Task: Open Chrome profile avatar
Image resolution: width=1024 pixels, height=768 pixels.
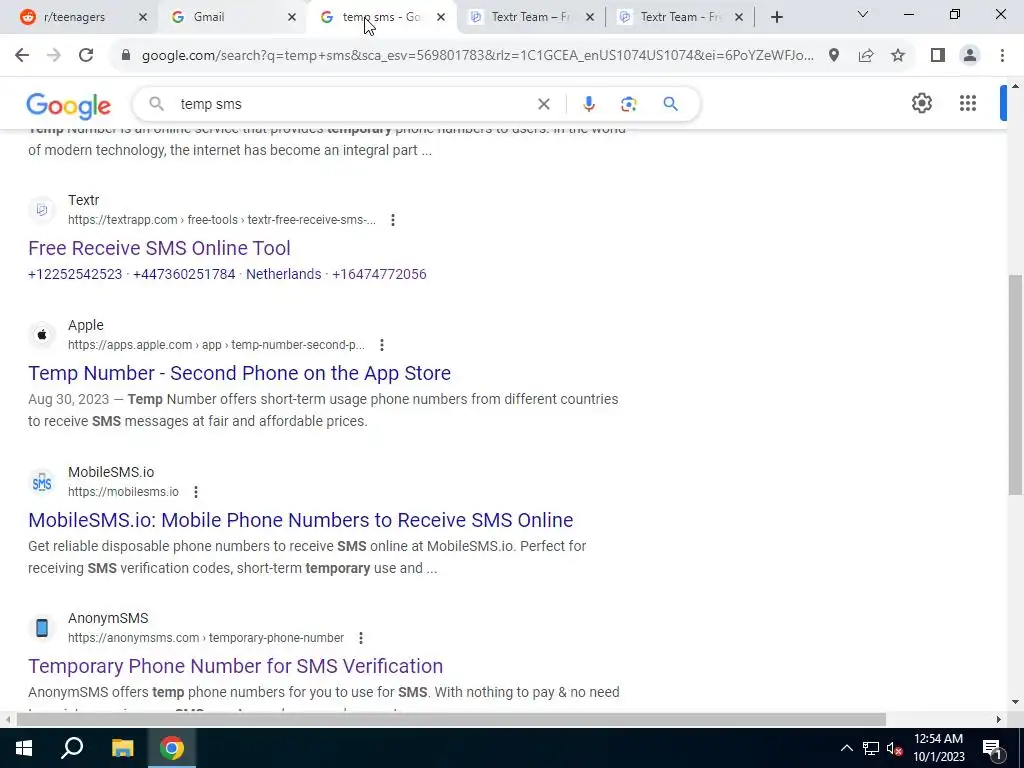Action: click(x=970, y=56)
